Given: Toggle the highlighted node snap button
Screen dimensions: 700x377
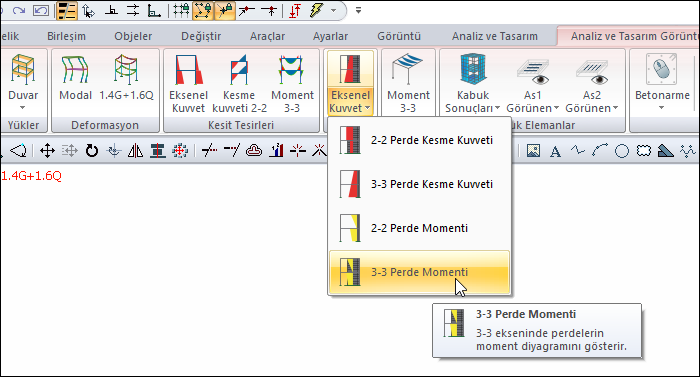Looking at the screenshot, I should coord(203,11).
